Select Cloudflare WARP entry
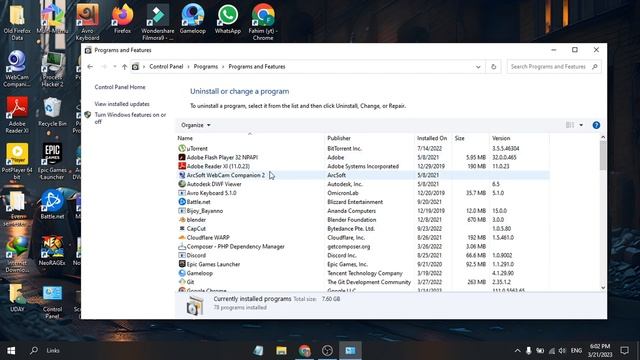The height and width of the screenshot is (360, 640). [363, 238]
